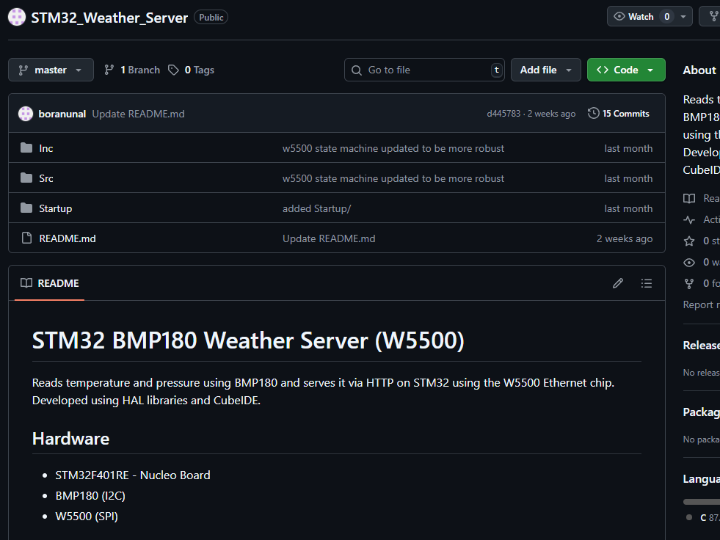720x540 pixels.
Task: Edit README with the pencil icon
Action: [x=618, y=283]
